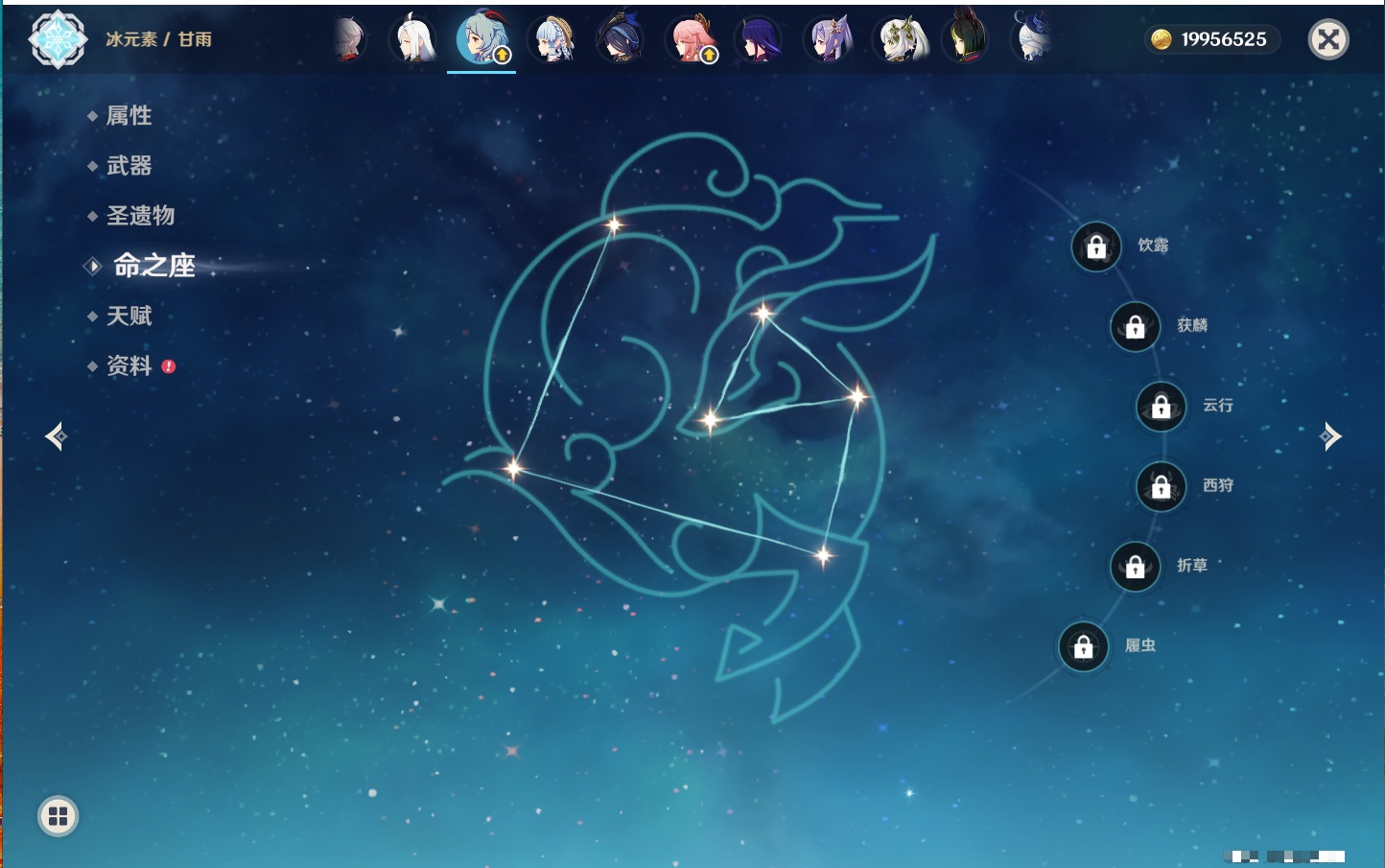Click the 饮露 constellation label
Image resolution: width=1385 pixels, height=868 pixels.
point(1153,246)
